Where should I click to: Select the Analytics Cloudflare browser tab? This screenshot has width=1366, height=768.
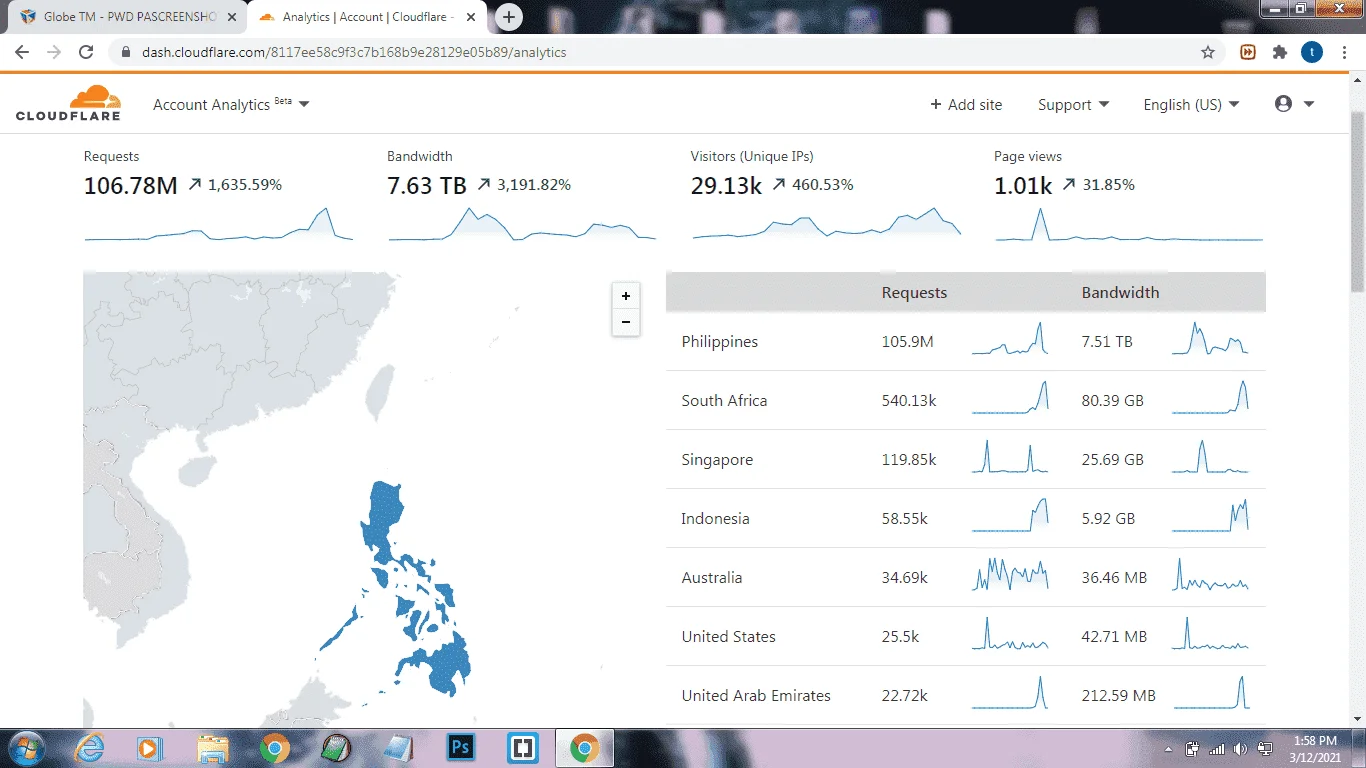[367, 17]
